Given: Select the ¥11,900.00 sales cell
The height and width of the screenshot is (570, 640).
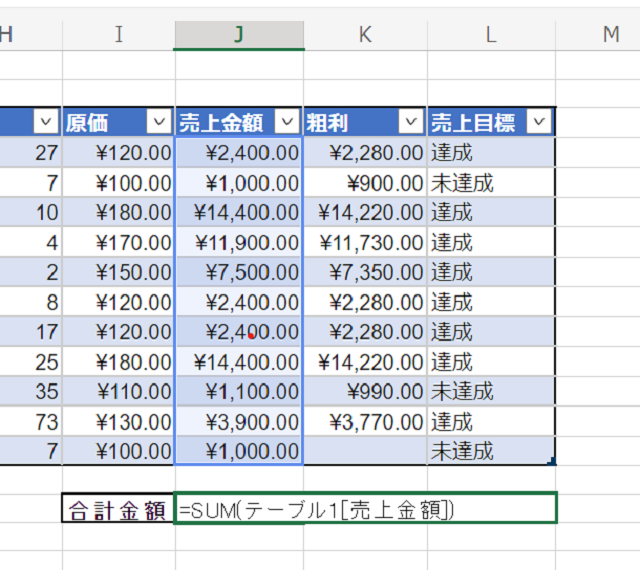Looking at the screenshot, I should click(239, 243).
